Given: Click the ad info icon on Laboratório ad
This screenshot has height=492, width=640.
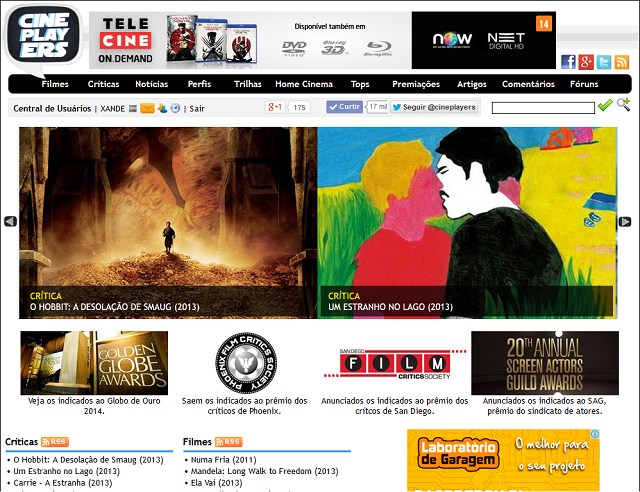Looking at the screenshot, I should click(595, 434).
